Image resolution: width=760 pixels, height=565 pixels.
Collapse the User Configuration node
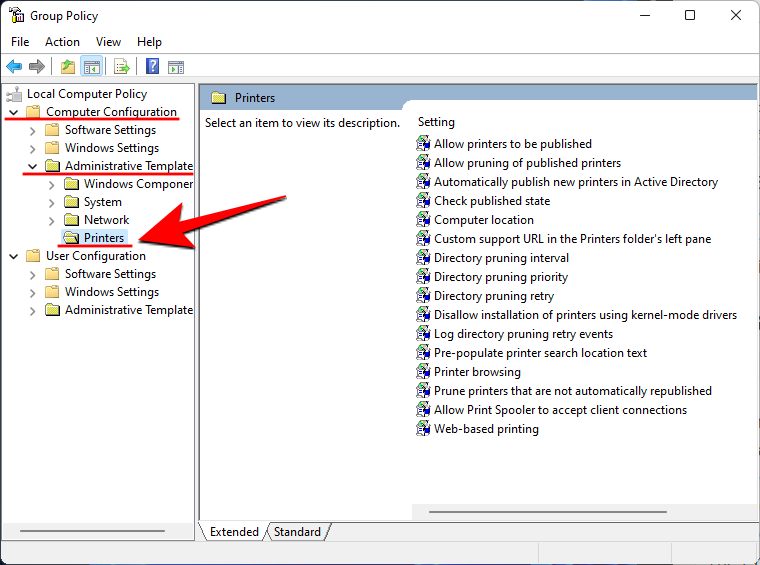14,256
